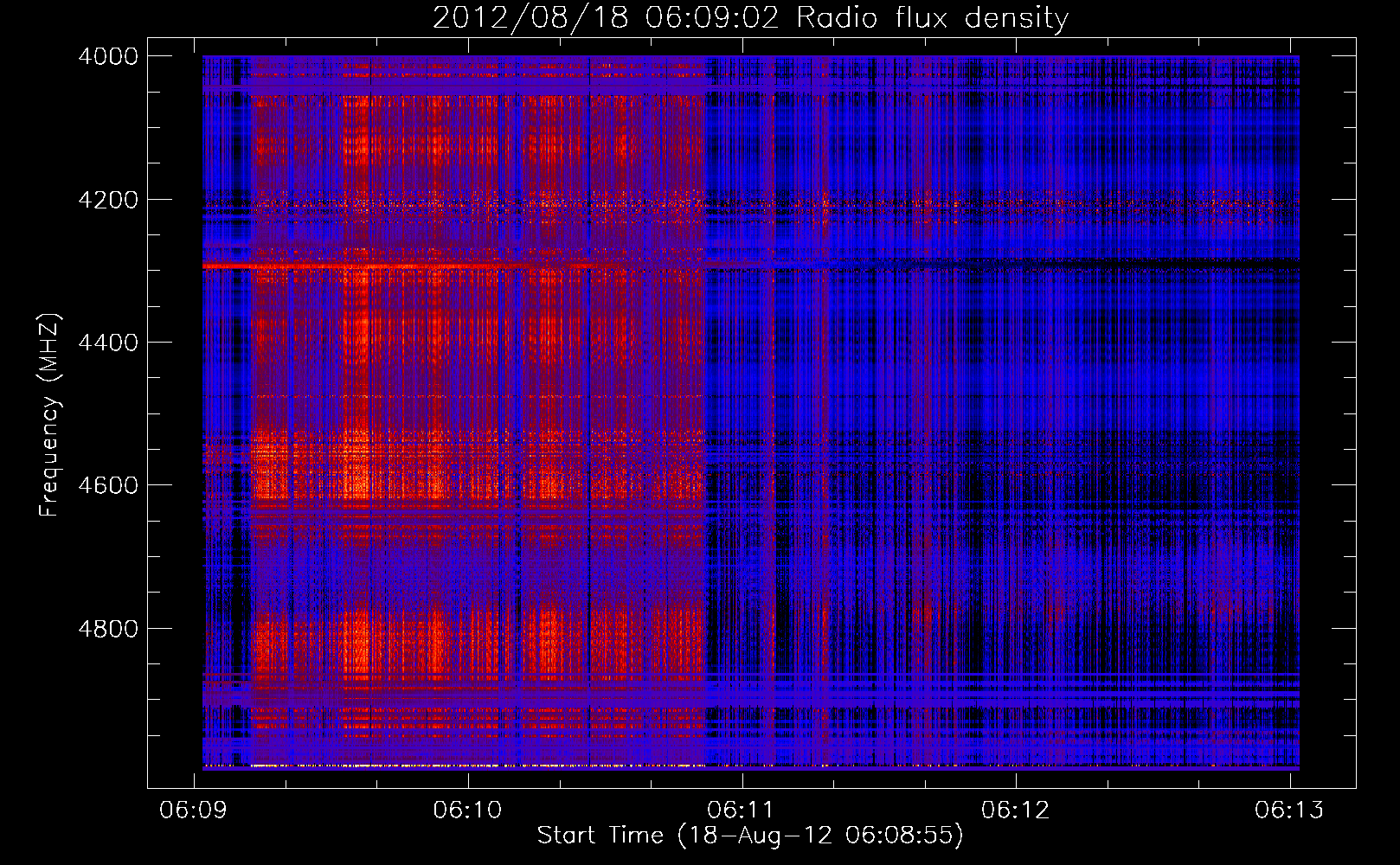Click the 4800 frequency tick label

tap(108, 629)
